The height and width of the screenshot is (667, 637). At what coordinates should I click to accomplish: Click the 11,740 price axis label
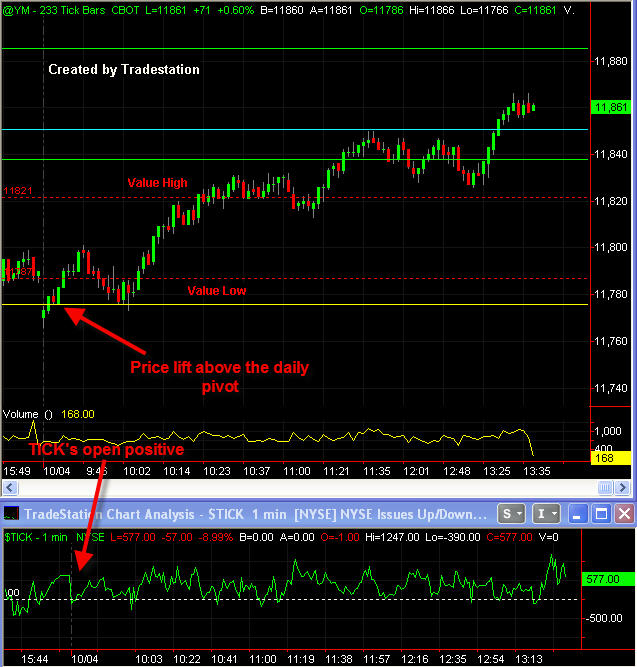coord(611,388)
